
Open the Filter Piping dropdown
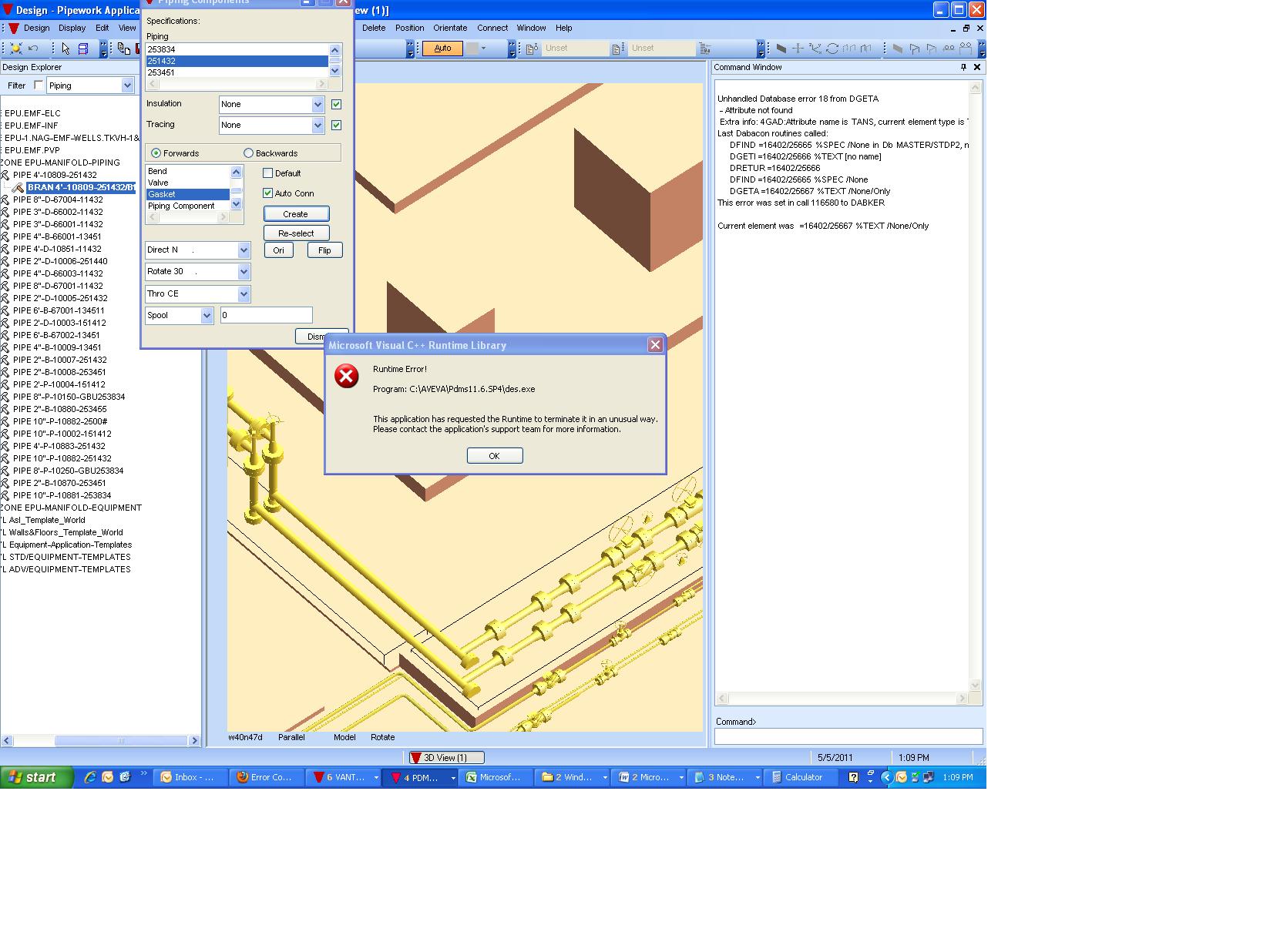pyautogui.click(x=128, y=85)
